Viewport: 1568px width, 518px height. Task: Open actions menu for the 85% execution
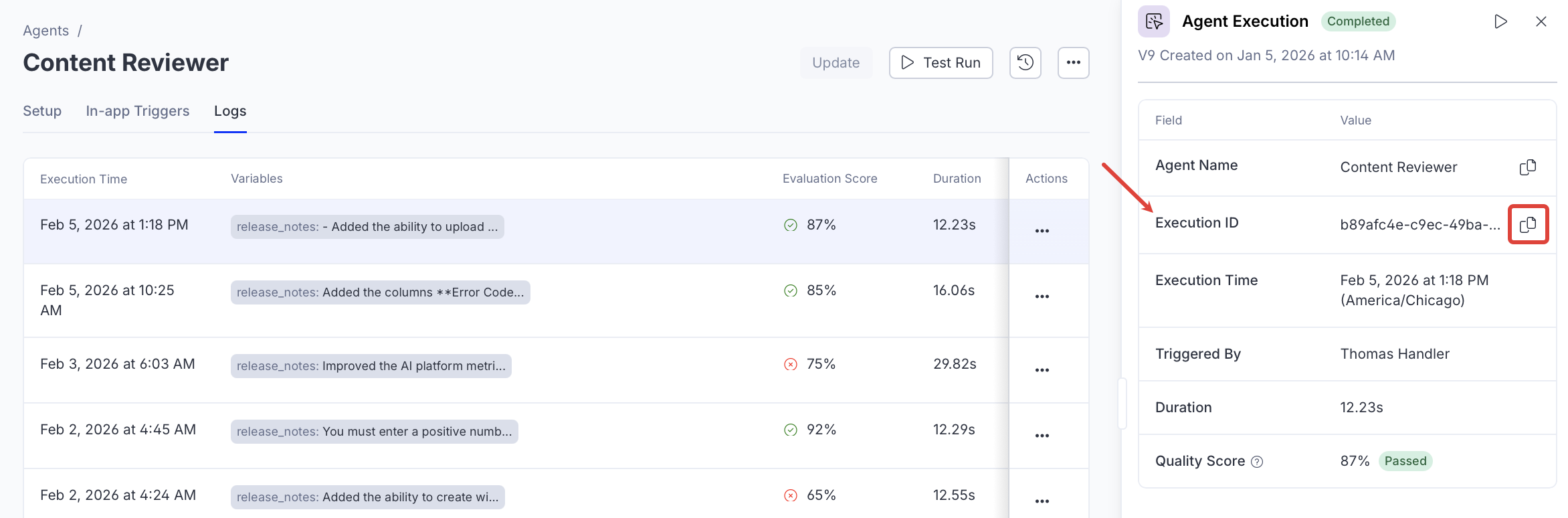click(x=1042, y=296)
